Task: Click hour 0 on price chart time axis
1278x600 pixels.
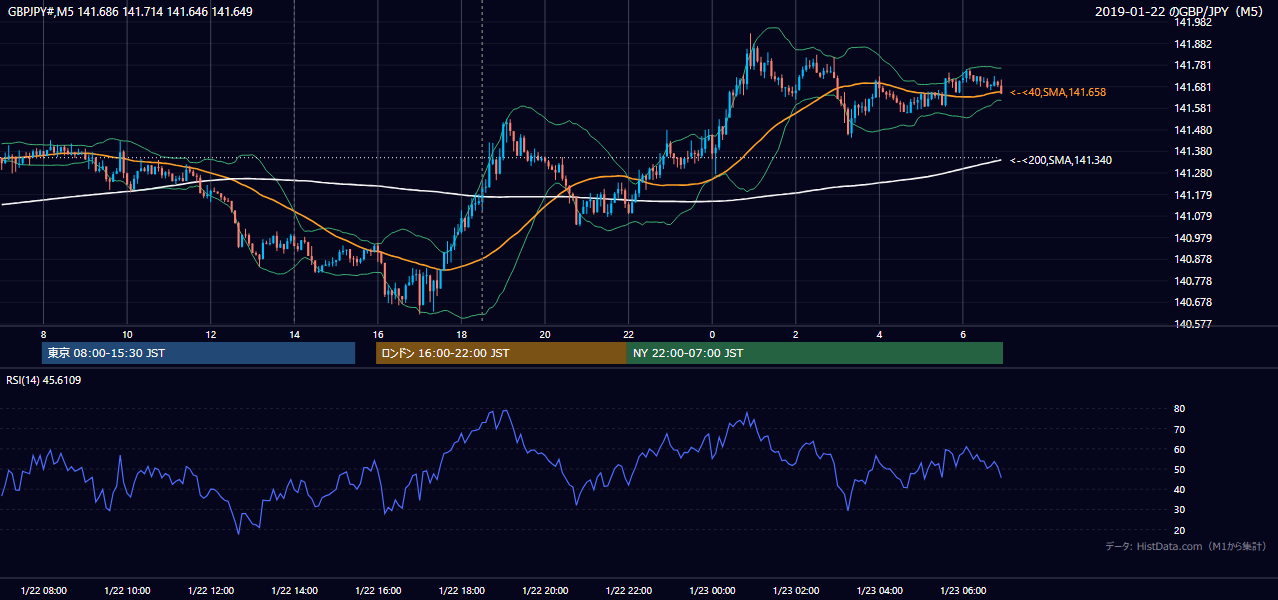Action: (x=712, y=334)
